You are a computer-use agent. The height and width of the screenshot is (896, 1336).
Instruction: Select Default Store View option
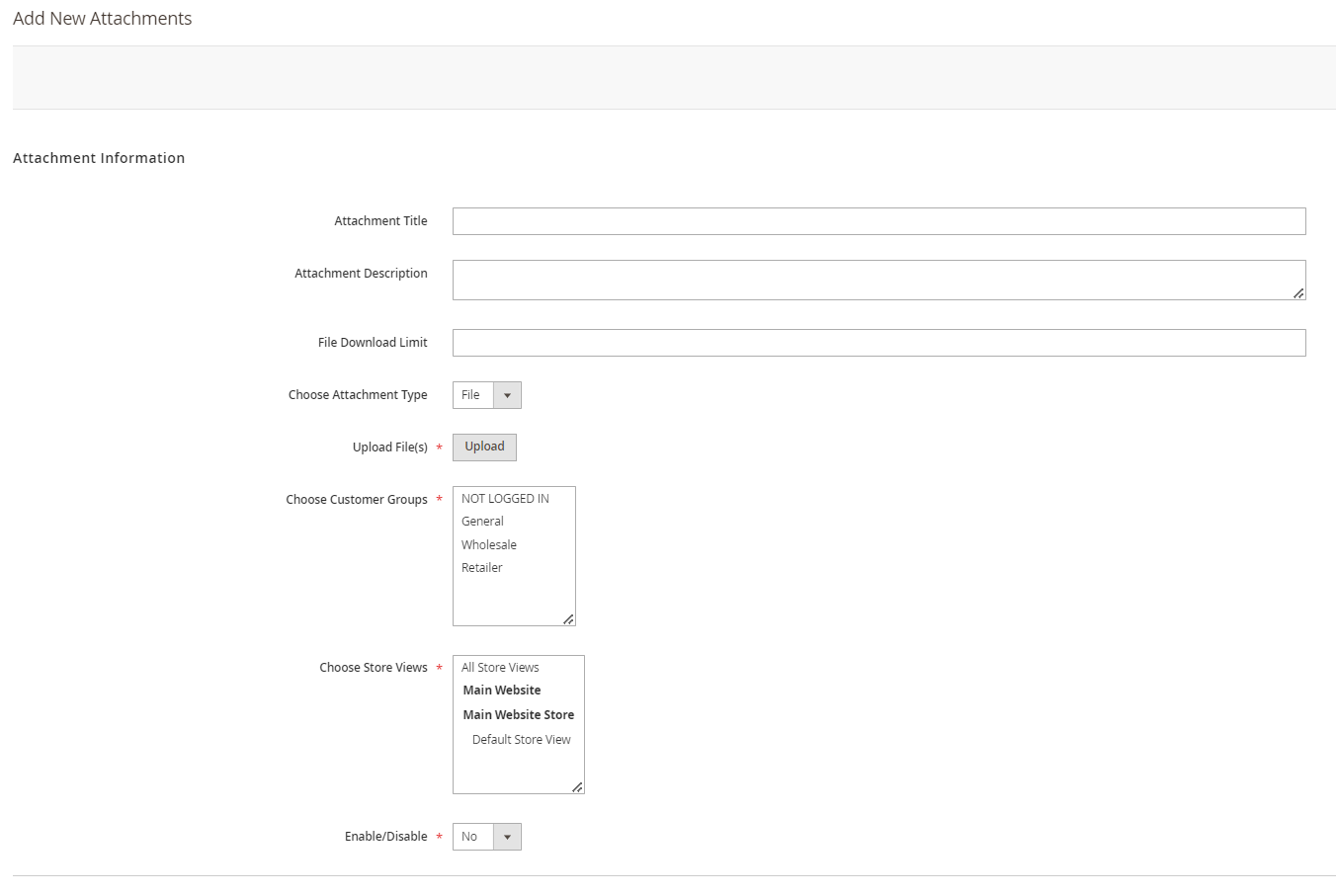point(521,740)
